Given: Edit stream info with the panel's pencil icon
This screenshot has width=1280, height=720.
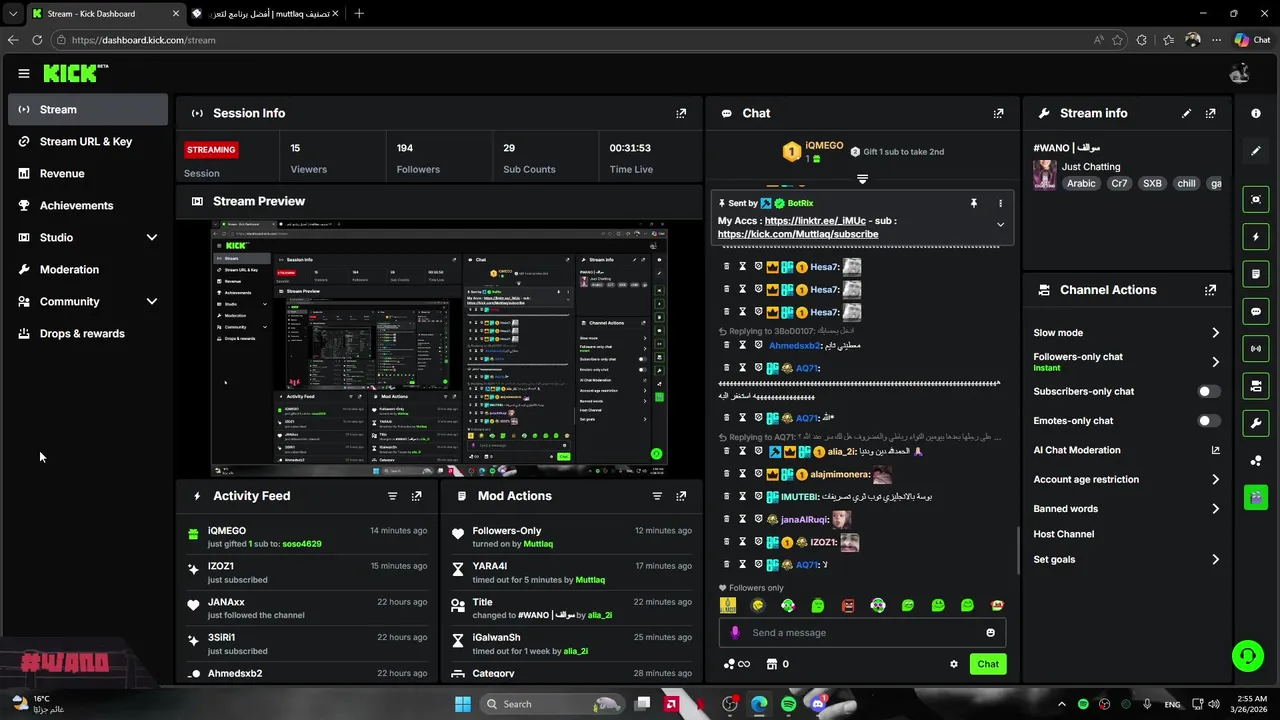Looking at the screenshot, I should 1187,113.
